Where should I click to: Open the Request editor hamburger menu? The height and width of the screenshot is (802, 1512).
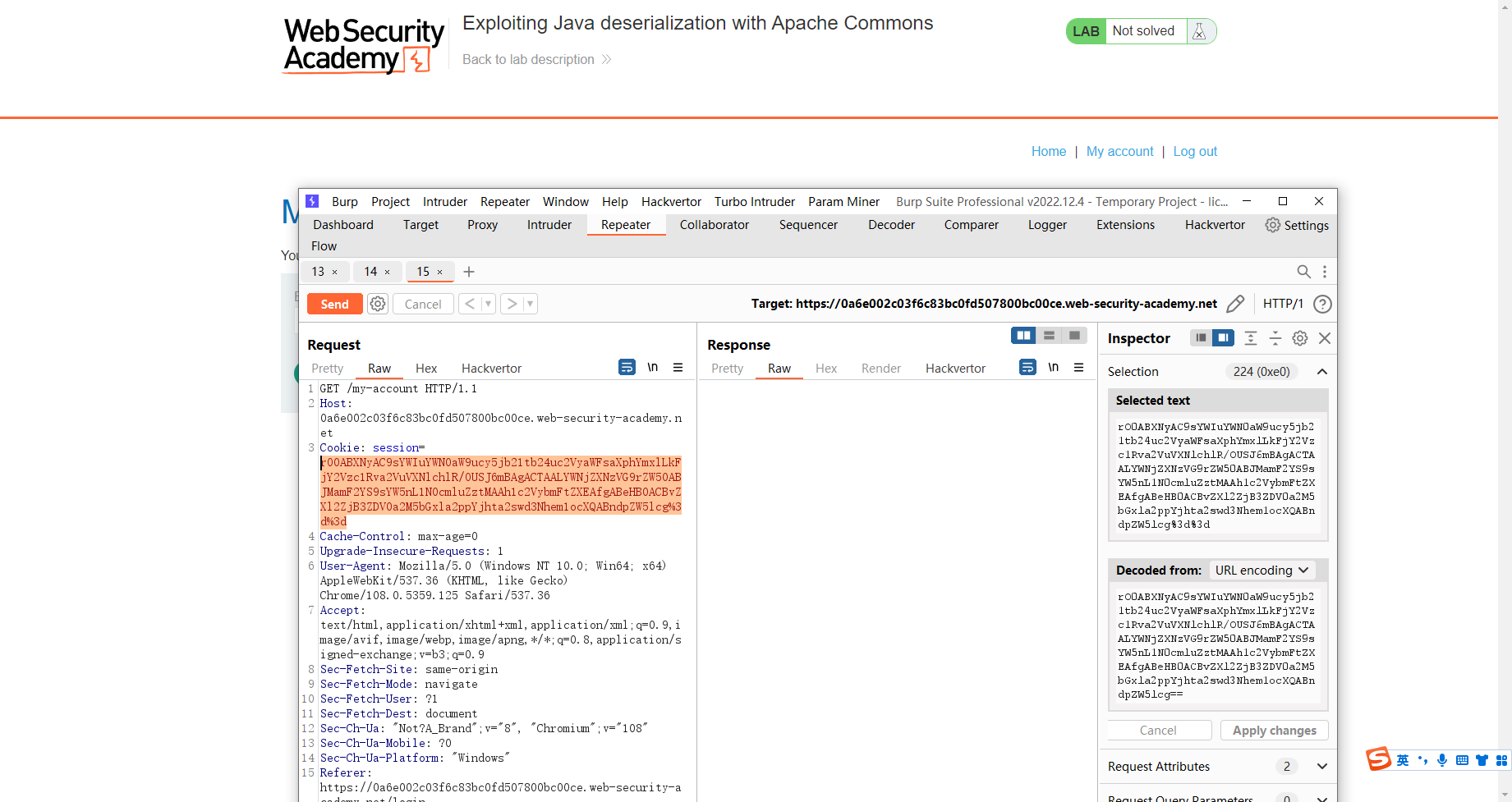click(x=678, y=367)
